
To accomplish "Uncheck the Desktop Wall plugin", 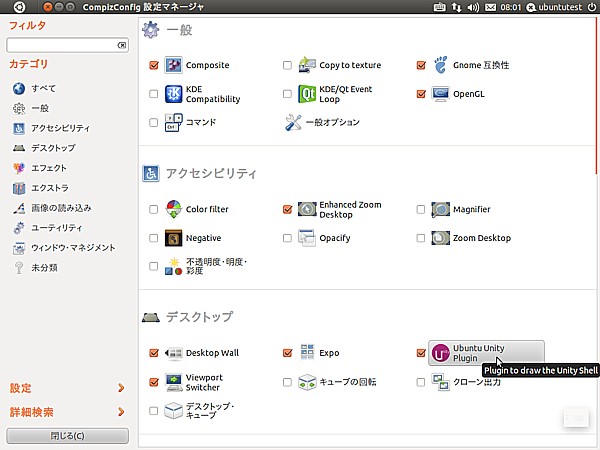I will tap(154, 353).
